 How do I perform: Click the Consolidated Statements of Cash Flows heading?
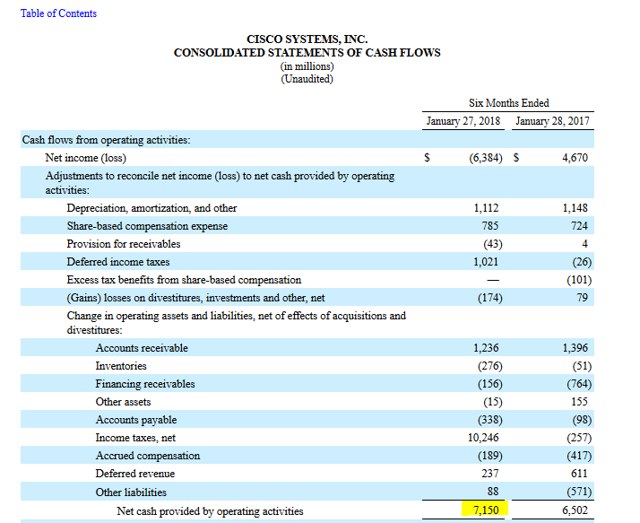coord(306,53)
